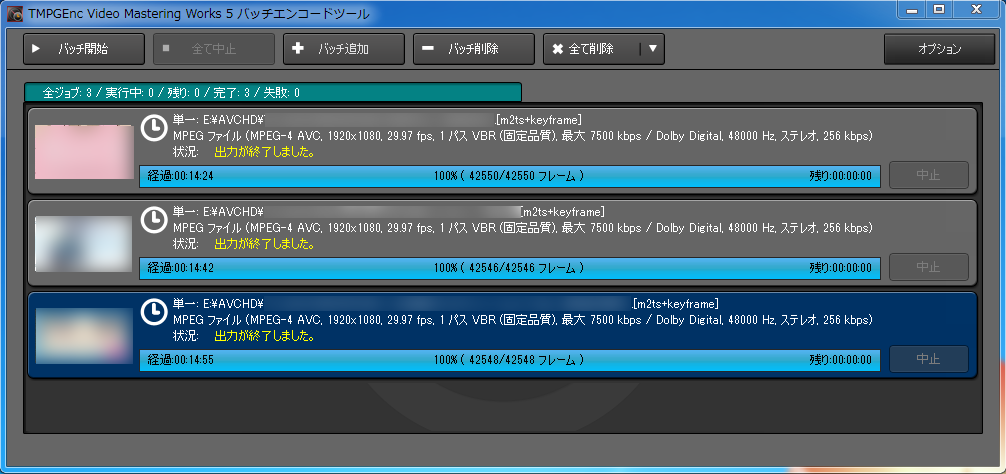The image size is (1006, 474).
Task: Click the 全て中止 (Stop all) button
Action: (214, 49)
